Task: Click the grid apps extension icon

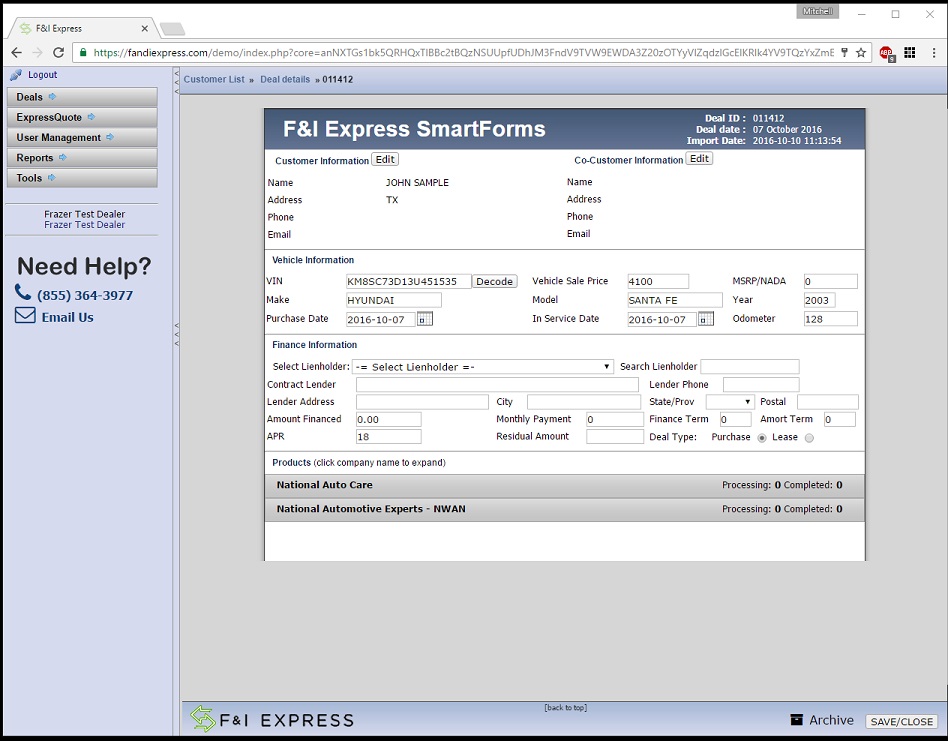Action: 909,53
